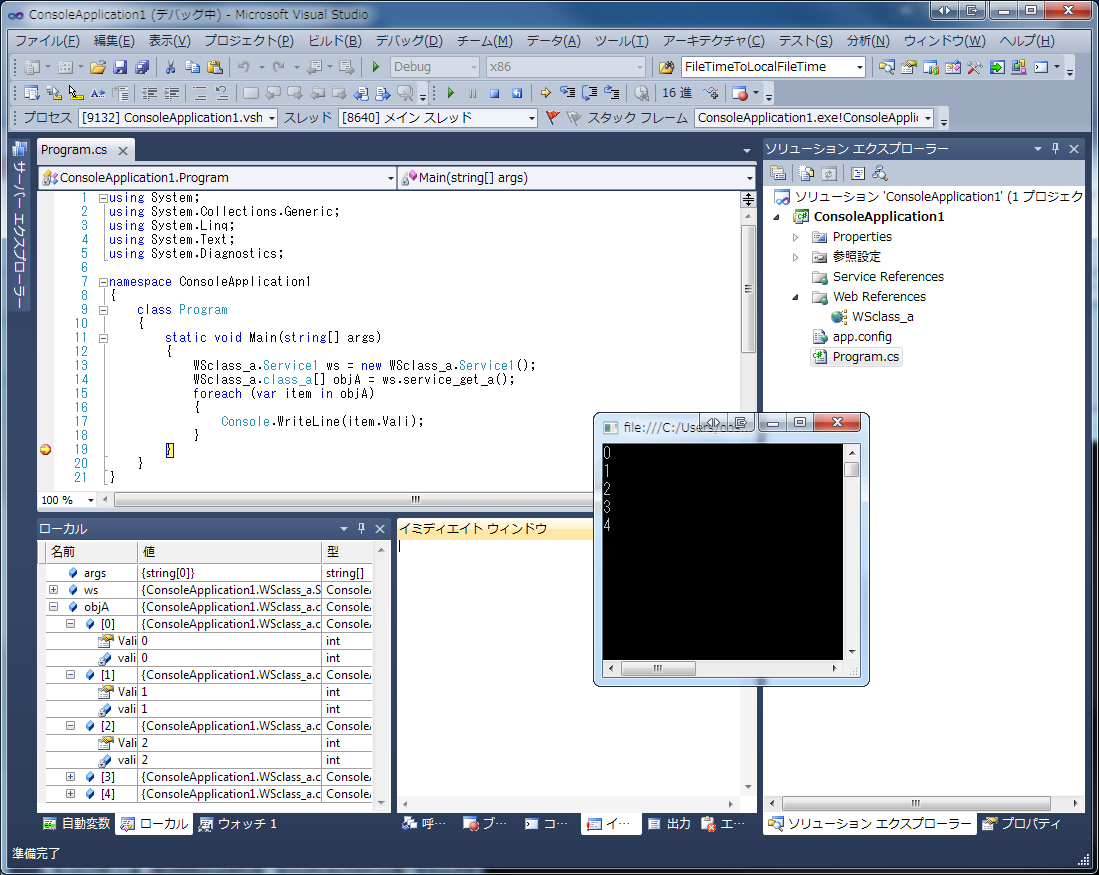Stop debugging with the blue square button
This screenshot has height=875, width=1099.
tap(495, 93)
